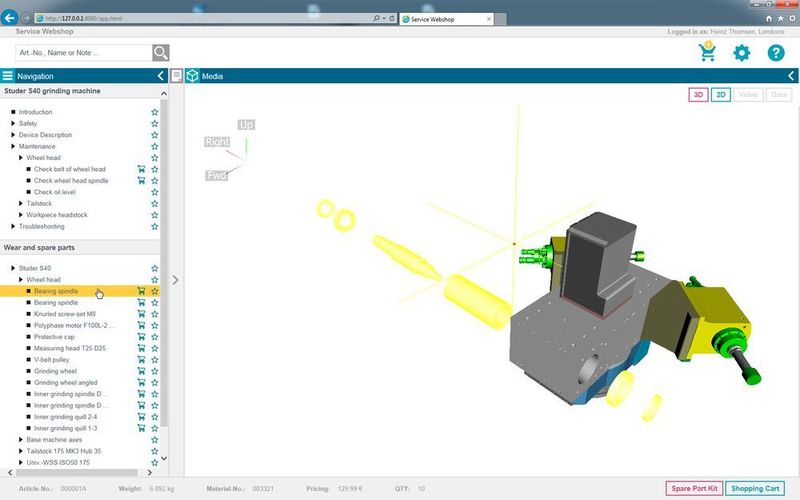Image resolution: width=800 pixels, height=500 pixels.
Task: Add Inner grinding quill 1-3 to cart
Action: click(x=141, y=428)
